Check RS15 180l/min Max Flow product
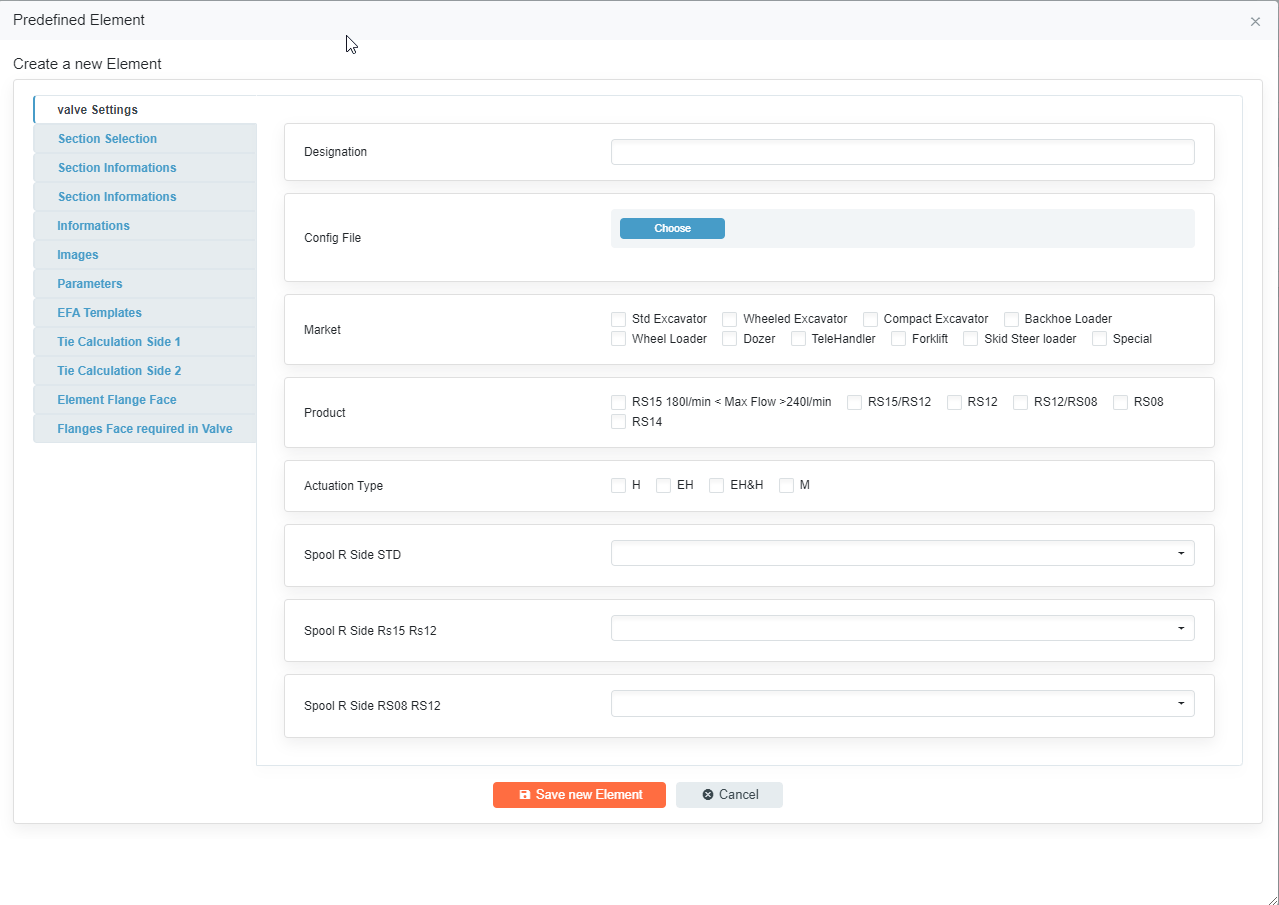The image size is (1279, 905). 618,402
